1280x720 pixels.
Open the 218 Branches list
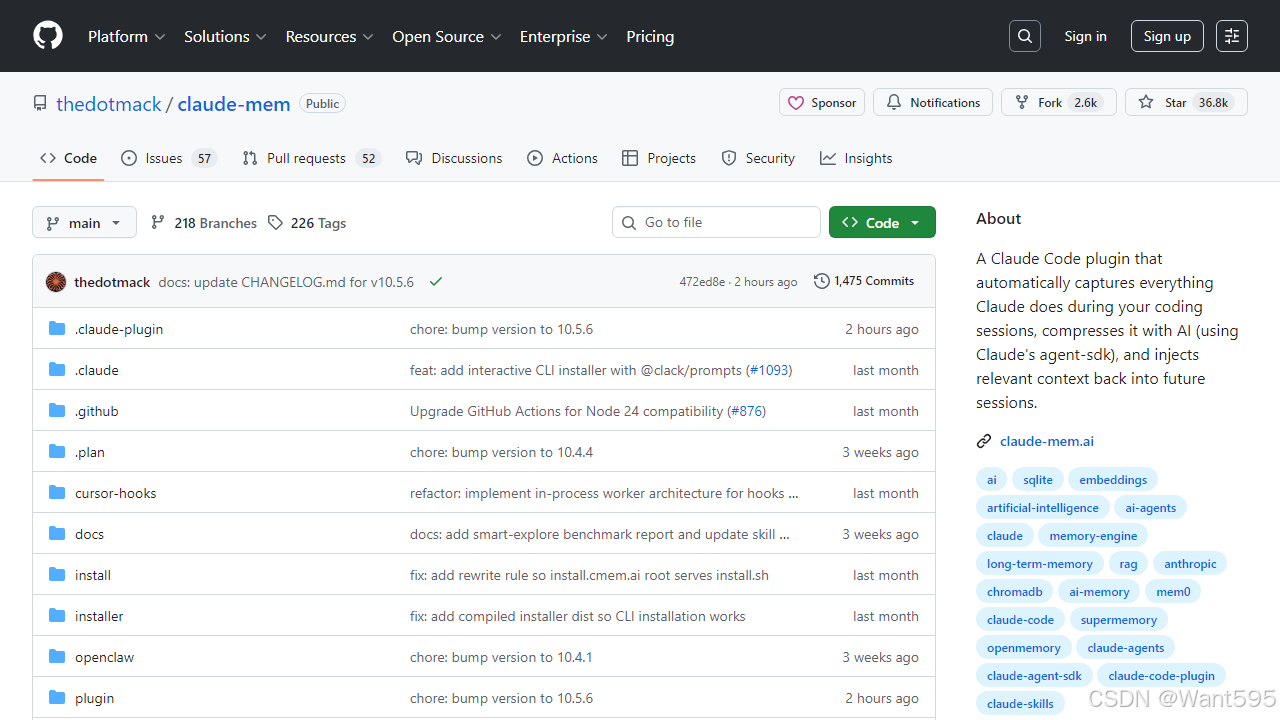click(x=203, y=223)
